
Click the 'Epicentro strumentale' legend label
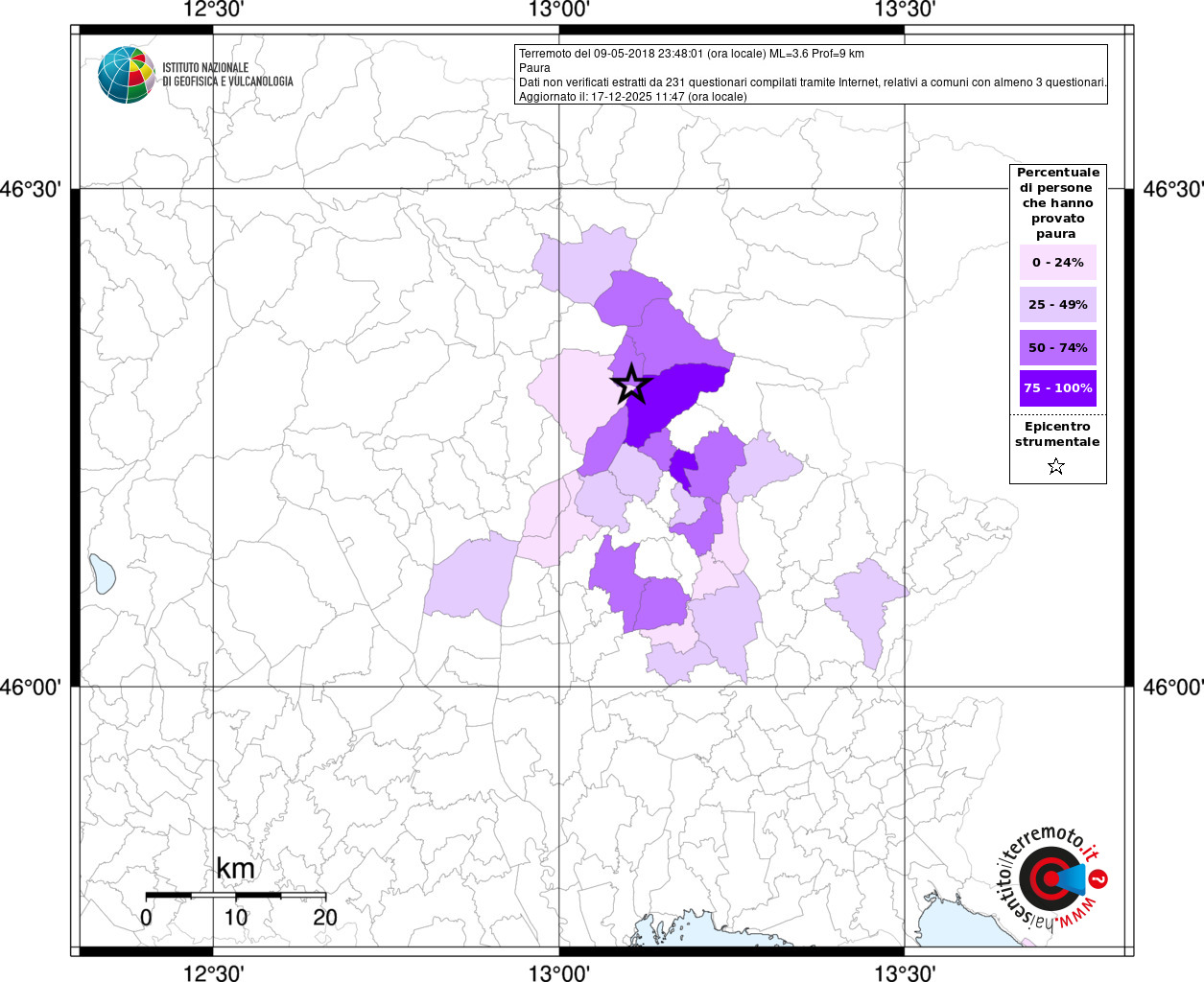tap(1057, 434)
